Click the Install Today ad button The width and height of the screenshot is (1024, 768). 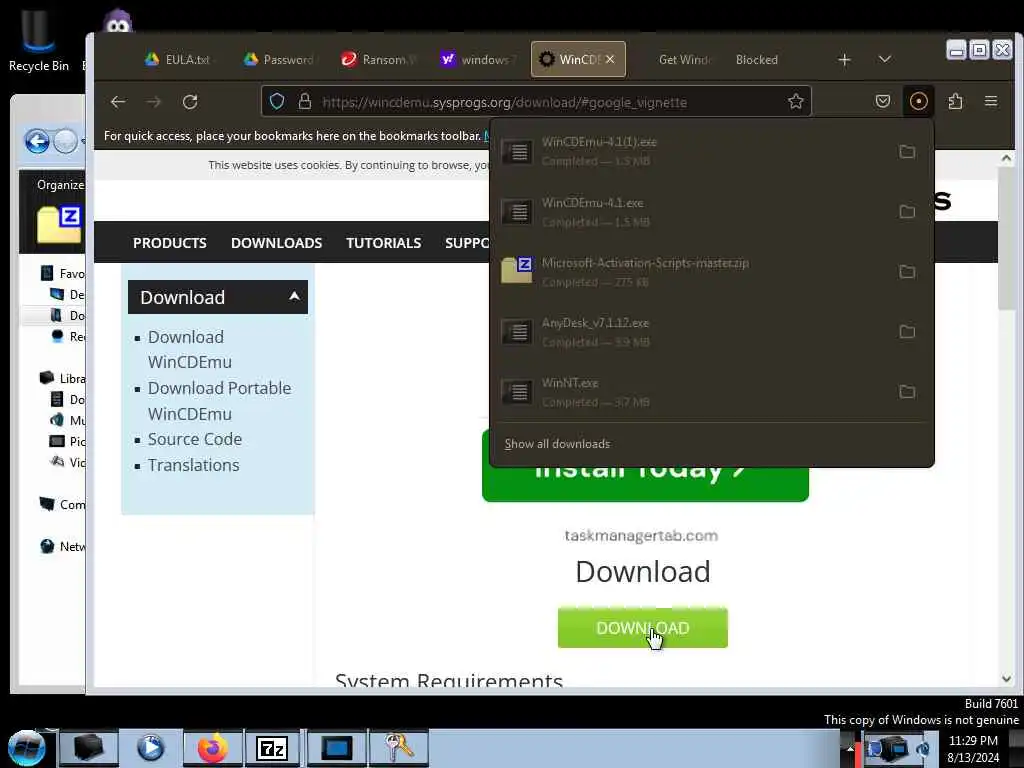tap(645, 483)
